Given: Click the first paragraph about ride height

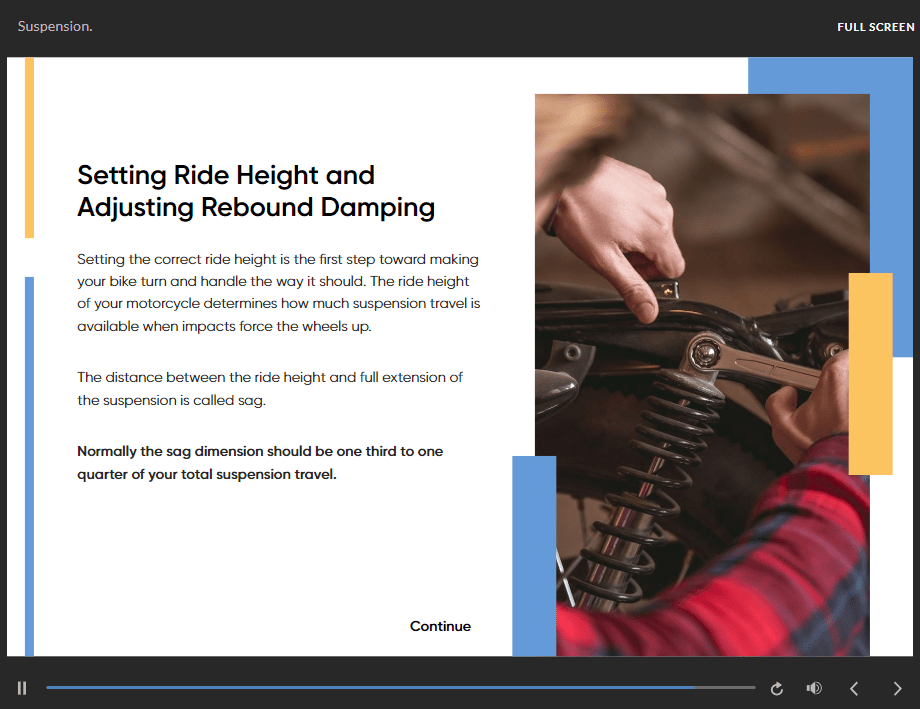Looking at the screenshot, I should tap(279, 292).
